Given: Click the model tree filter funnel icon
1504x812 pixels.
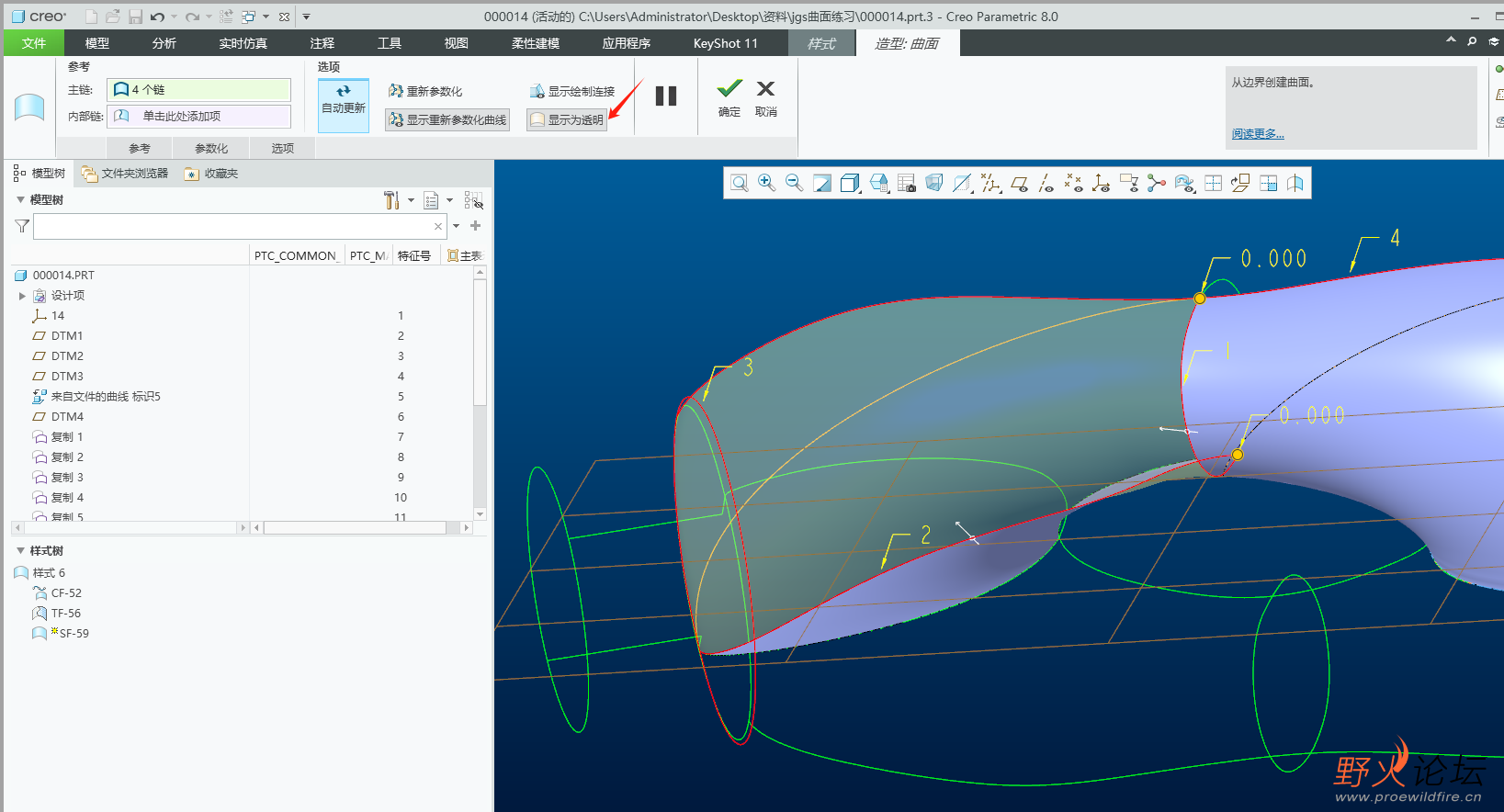Looking at the screenshot, I should pos(22,226).
